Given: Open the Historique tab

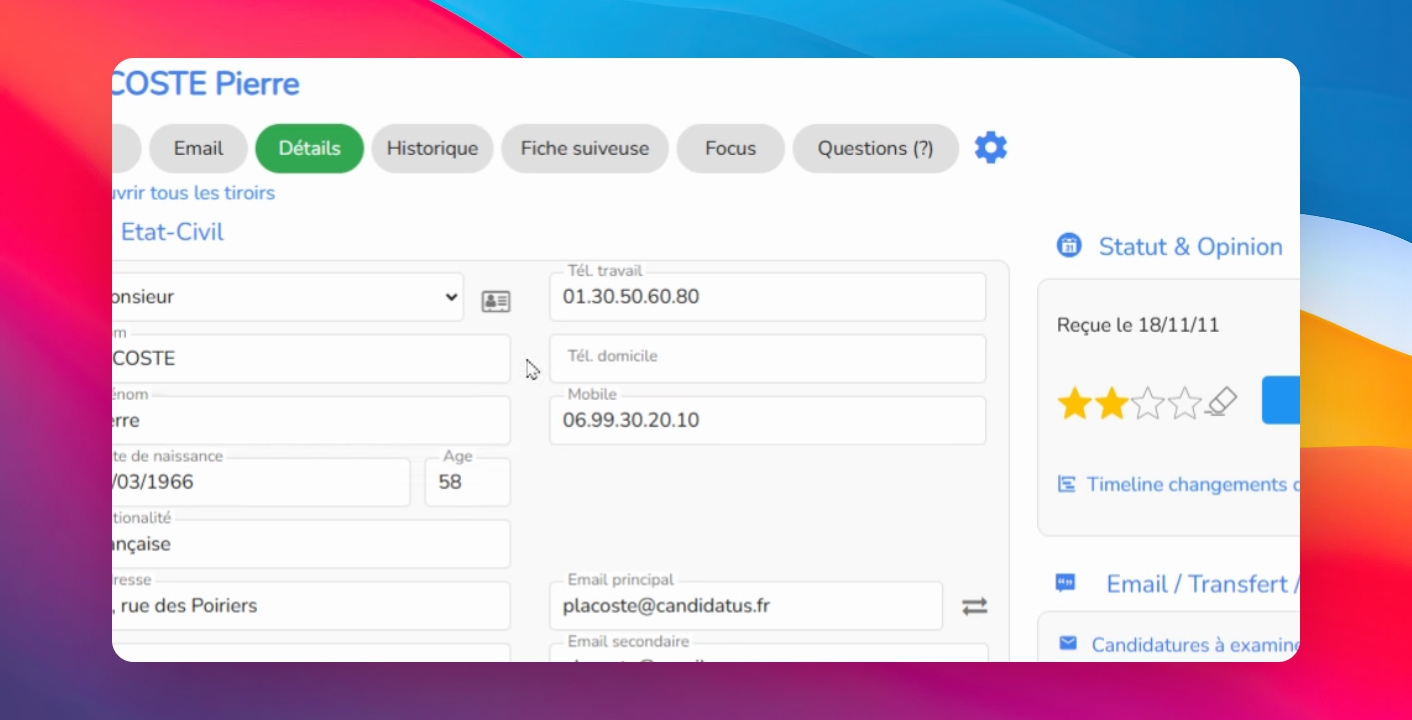Looking at the screenshot, I should pos(432,148).
